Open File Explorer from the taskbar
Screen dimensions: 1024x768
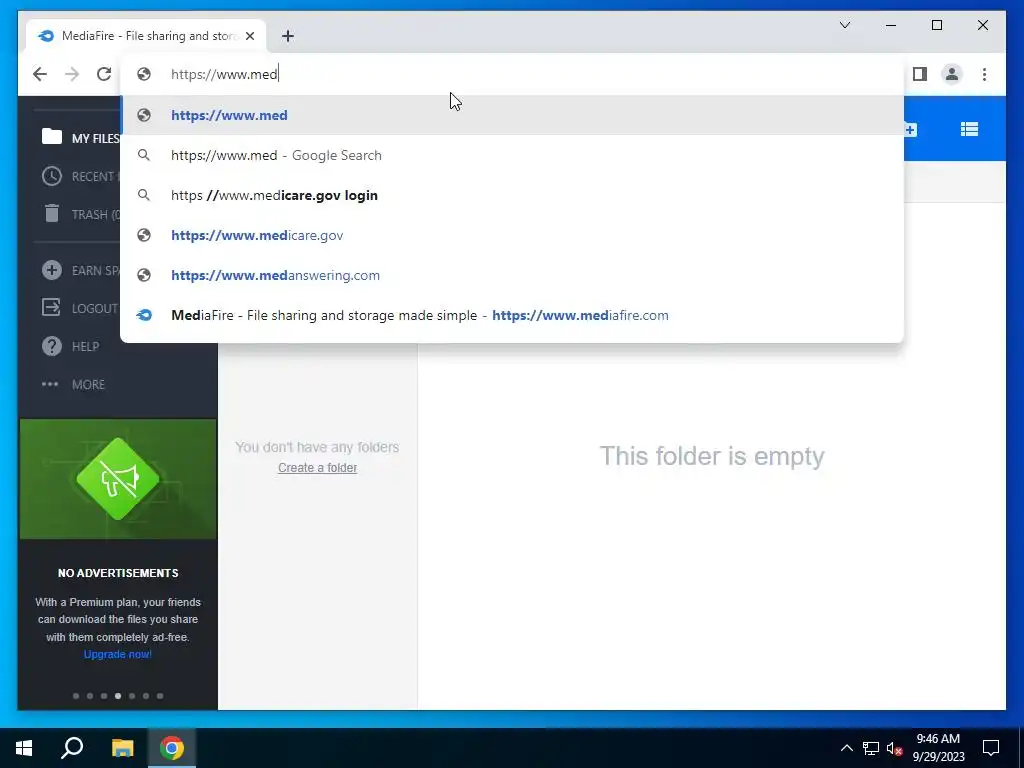tap(122, 748)
